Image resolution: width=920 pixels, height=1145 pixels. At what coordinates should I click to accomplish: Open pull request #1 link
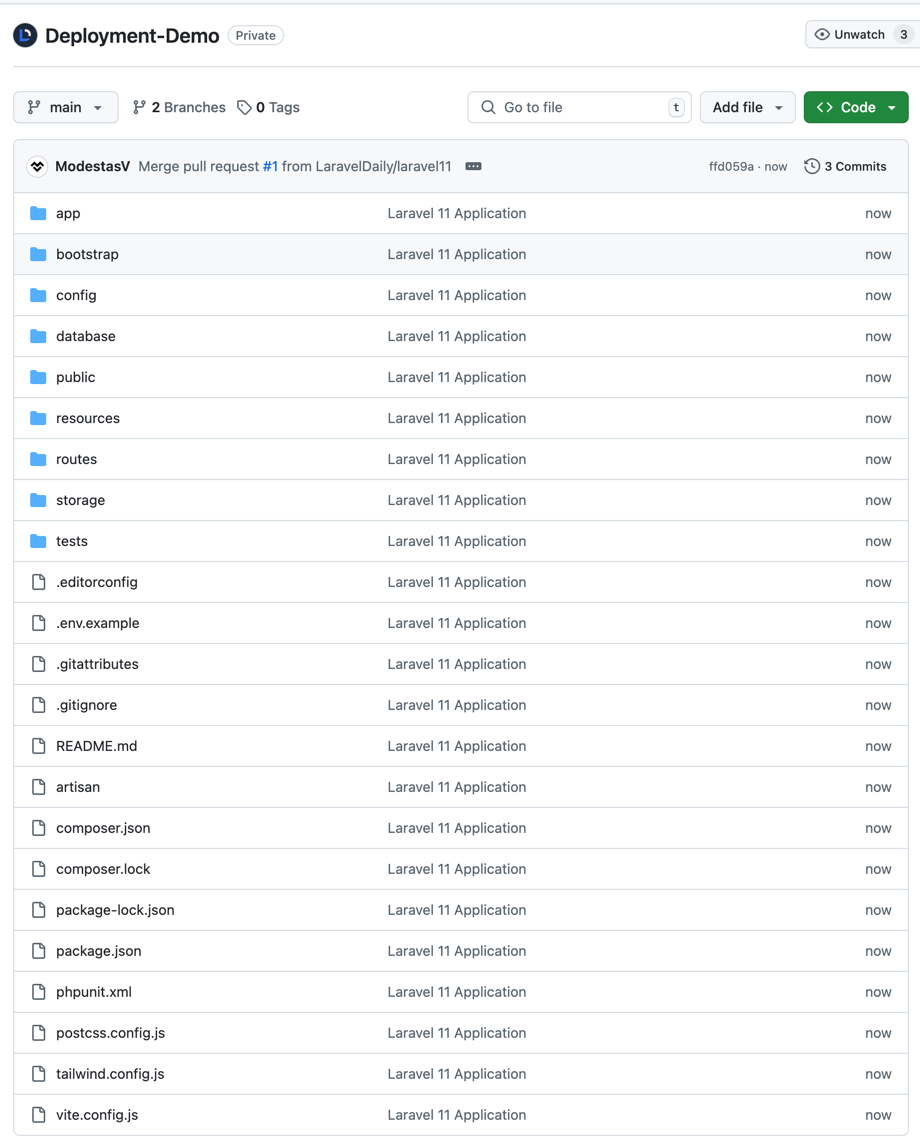[269, 166]
